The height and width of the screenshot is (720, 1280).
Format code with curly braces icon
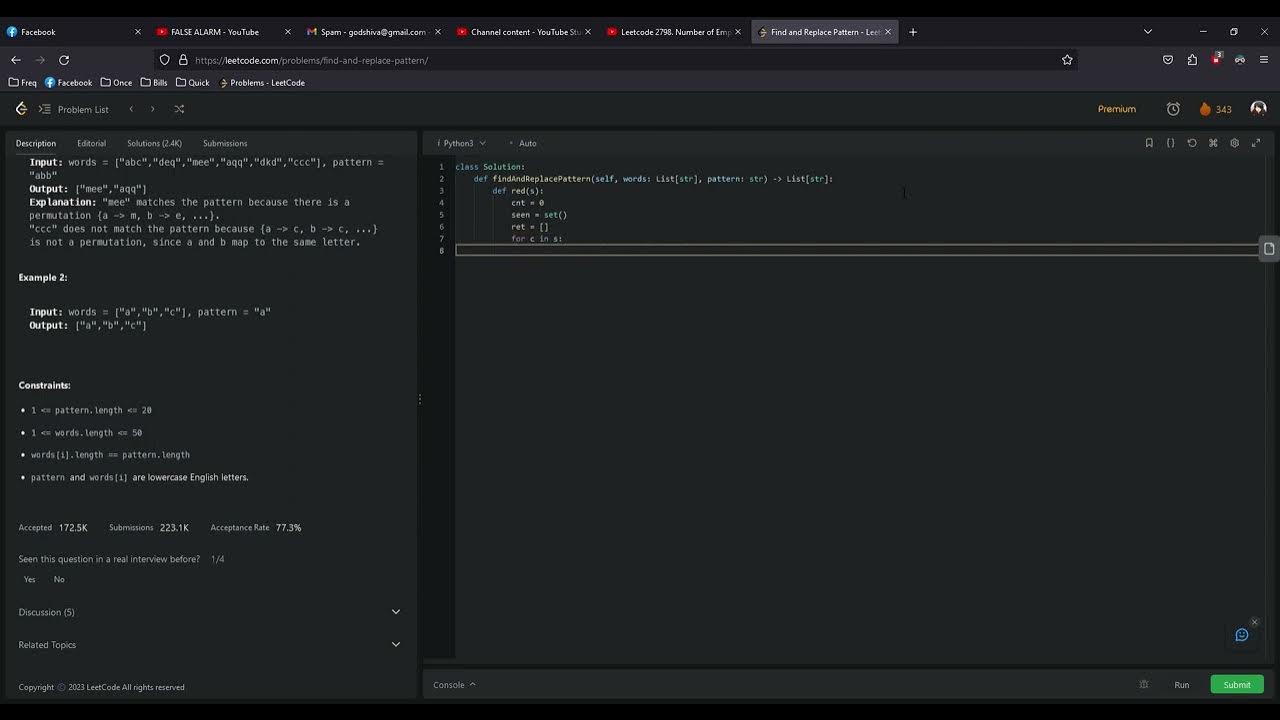tap(1170, 143)
